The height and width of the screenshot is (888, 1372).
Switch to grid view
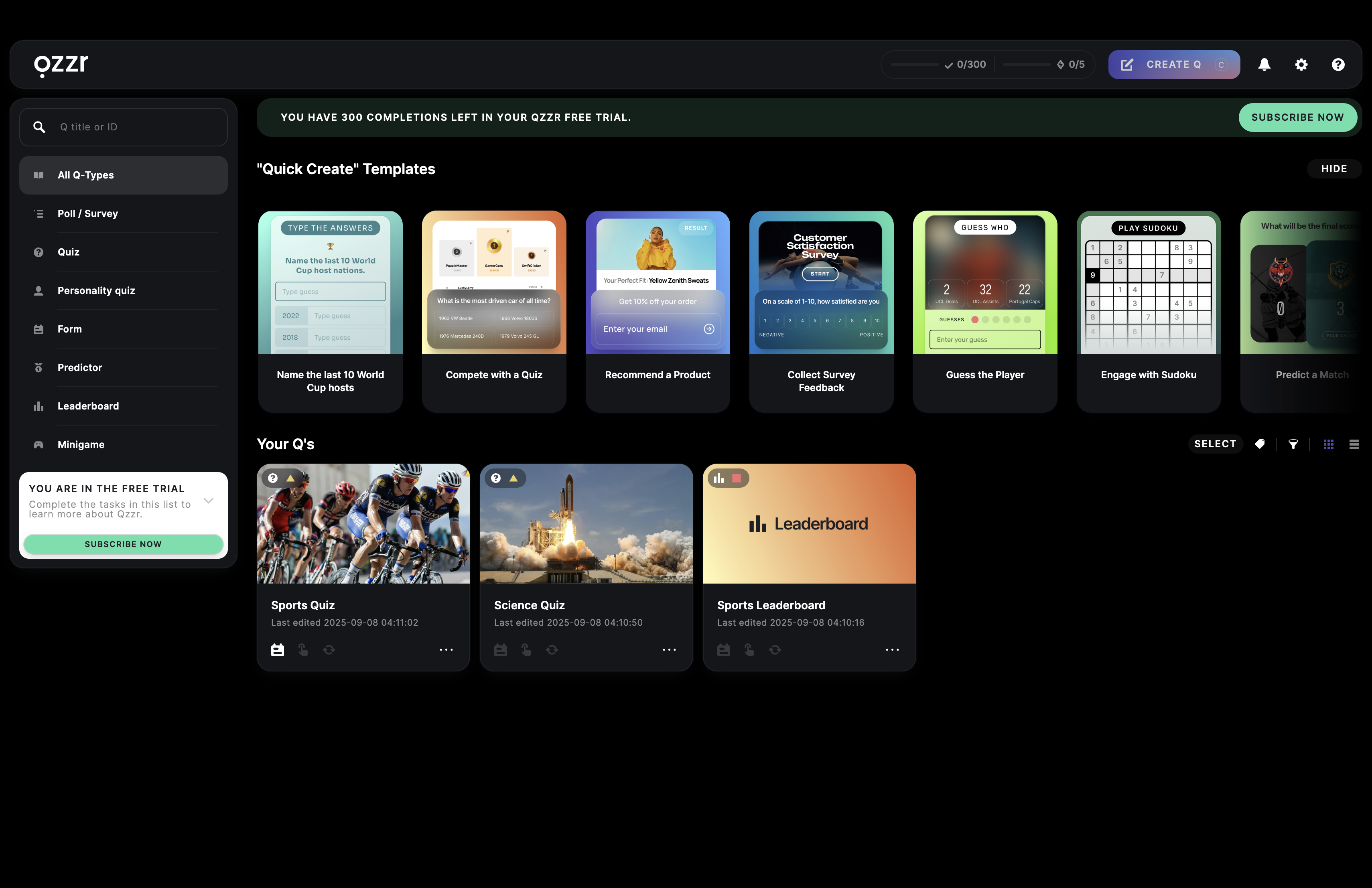click(1328, 444)
